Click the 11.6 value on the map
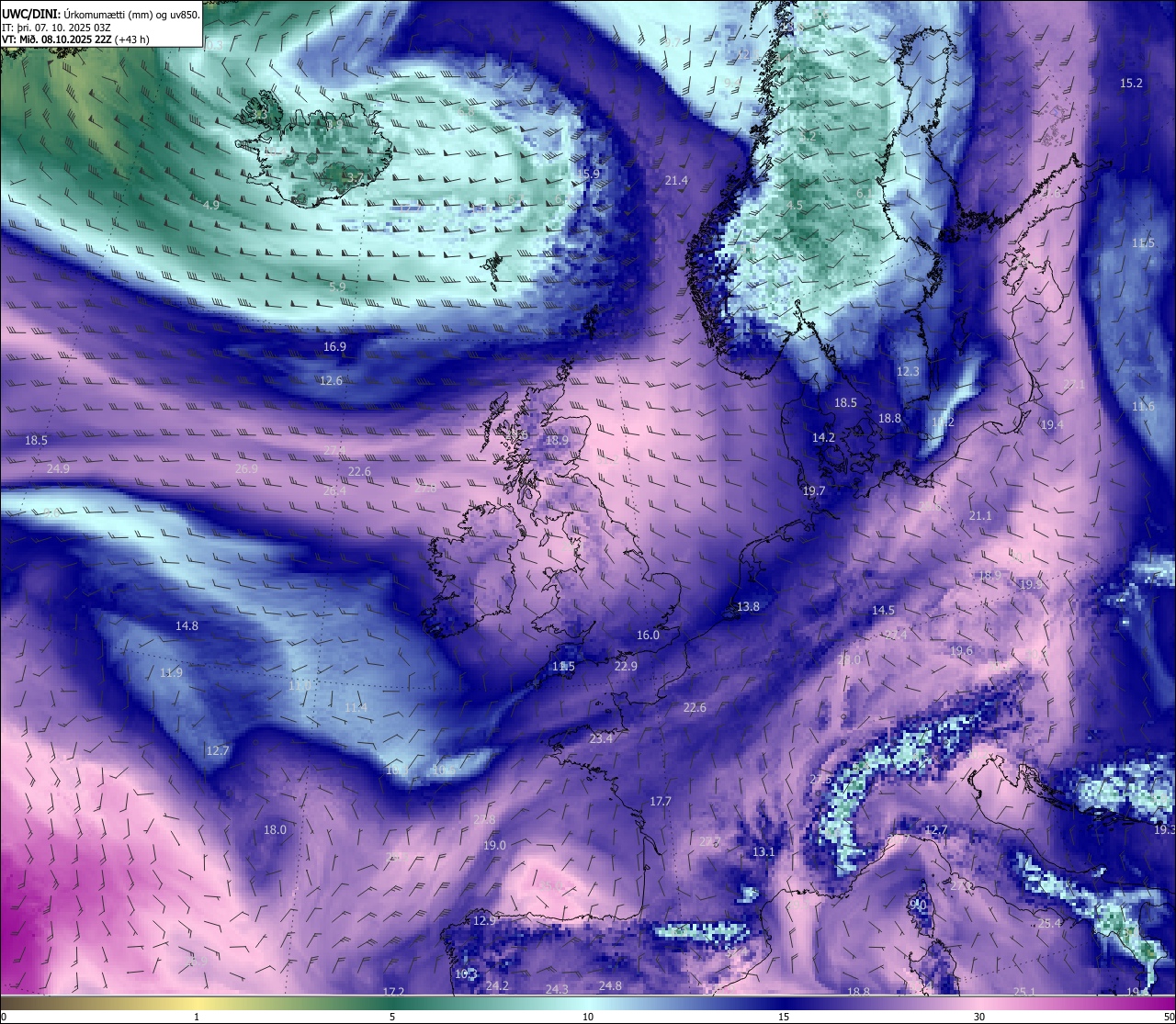The width and height of the screenshot is (1176, 1024). (1143, 407)
